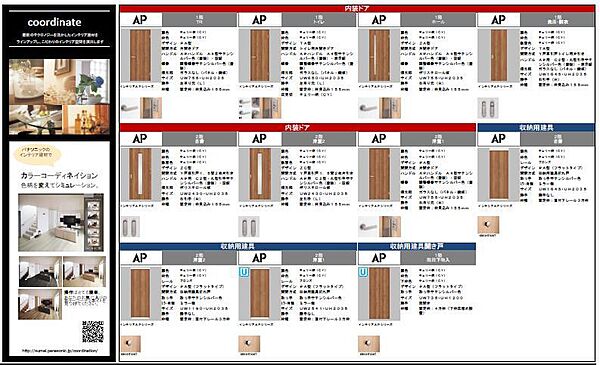Click the interior photo collage below coordinate
The height and width of the screenshot is (365, 600).
tap(59, 97)
